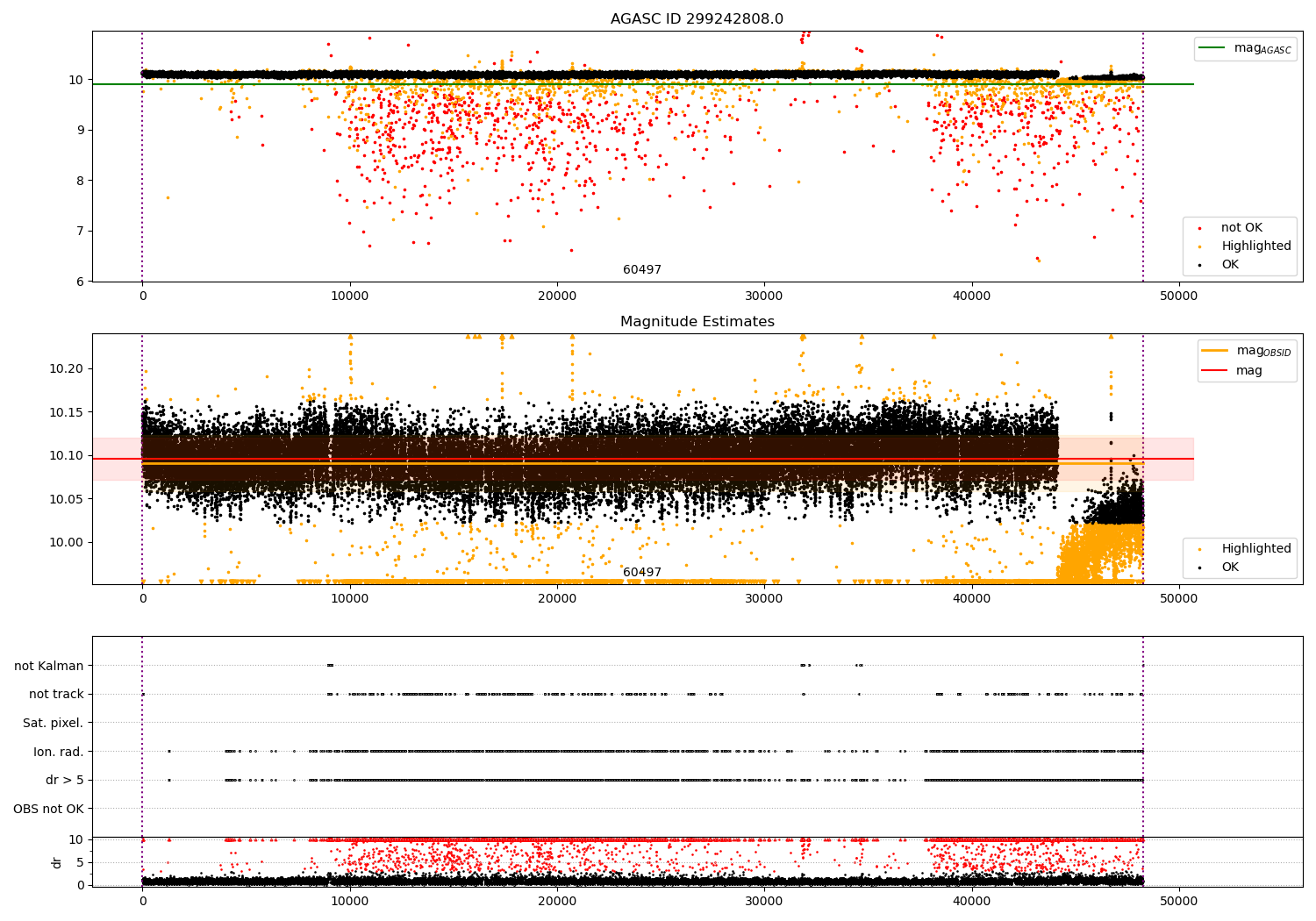Click the 'OBS not OK' axis label

pos(49,809)
